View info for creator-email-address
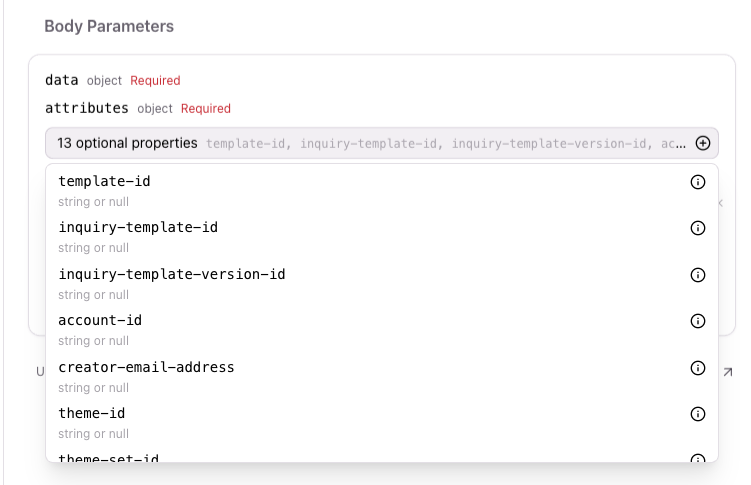Viewport: 751px width, 485px height. [x=698, y=368]
